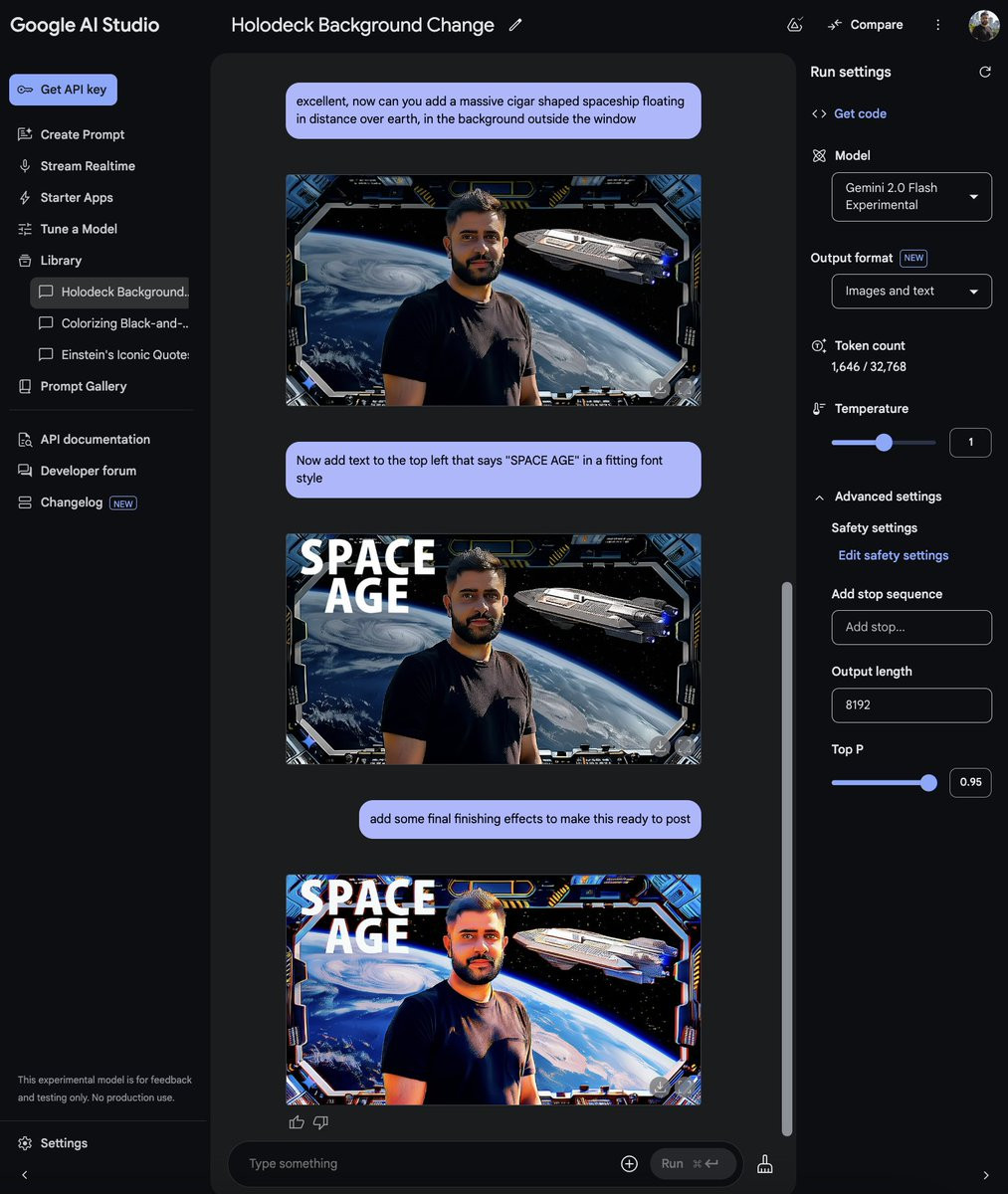Click the 'add some final finishing effects' message
The height and width of the screenshot is (1194, 1008).
point(529,819)
